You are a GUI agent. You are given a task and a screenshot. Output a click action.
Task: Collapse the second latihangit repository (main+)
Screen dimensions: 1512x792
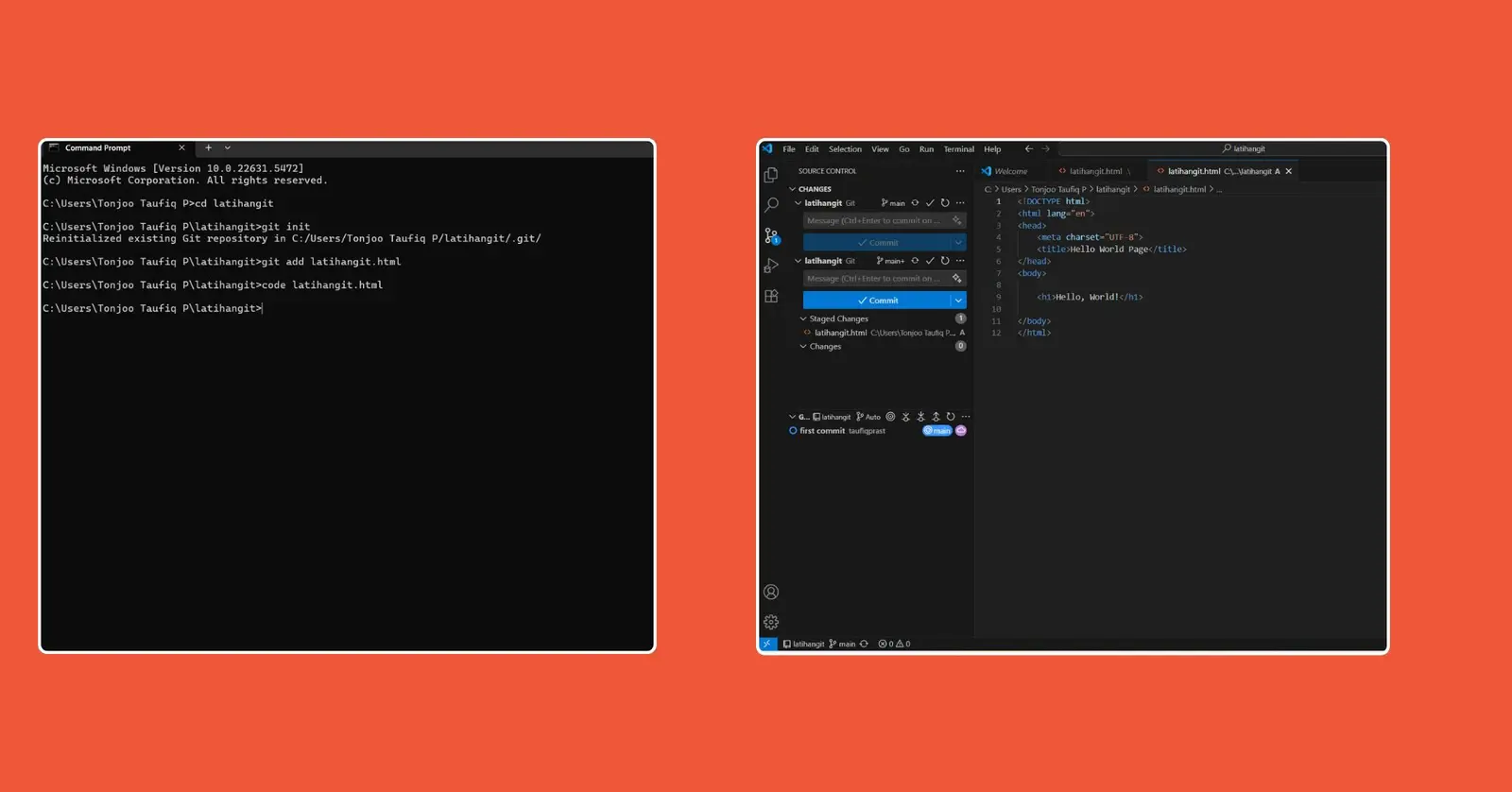pyautogui.click(x=798, y=261)
